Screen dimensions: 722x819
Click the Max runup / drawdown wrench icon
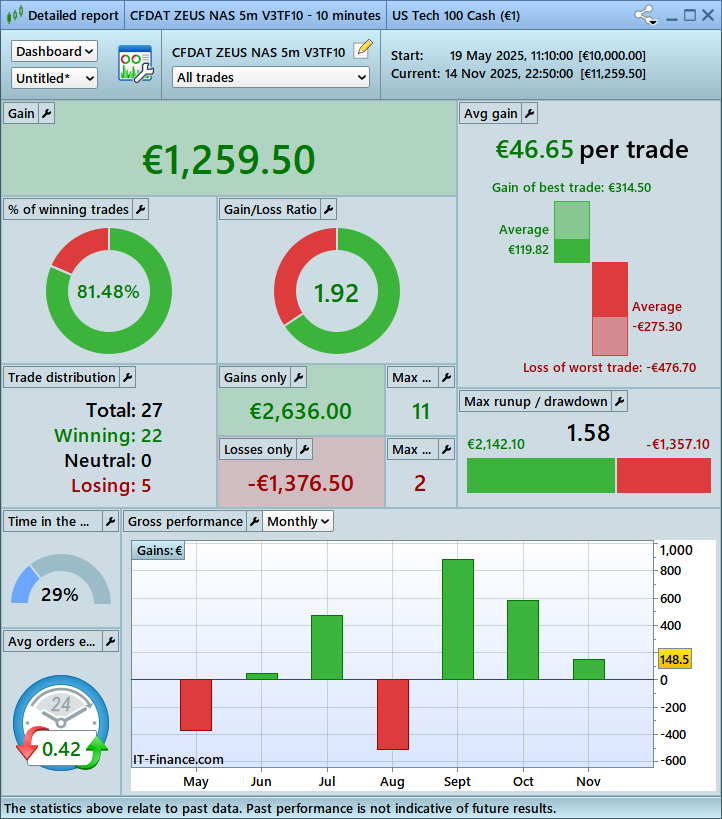(x=620, y=401)
